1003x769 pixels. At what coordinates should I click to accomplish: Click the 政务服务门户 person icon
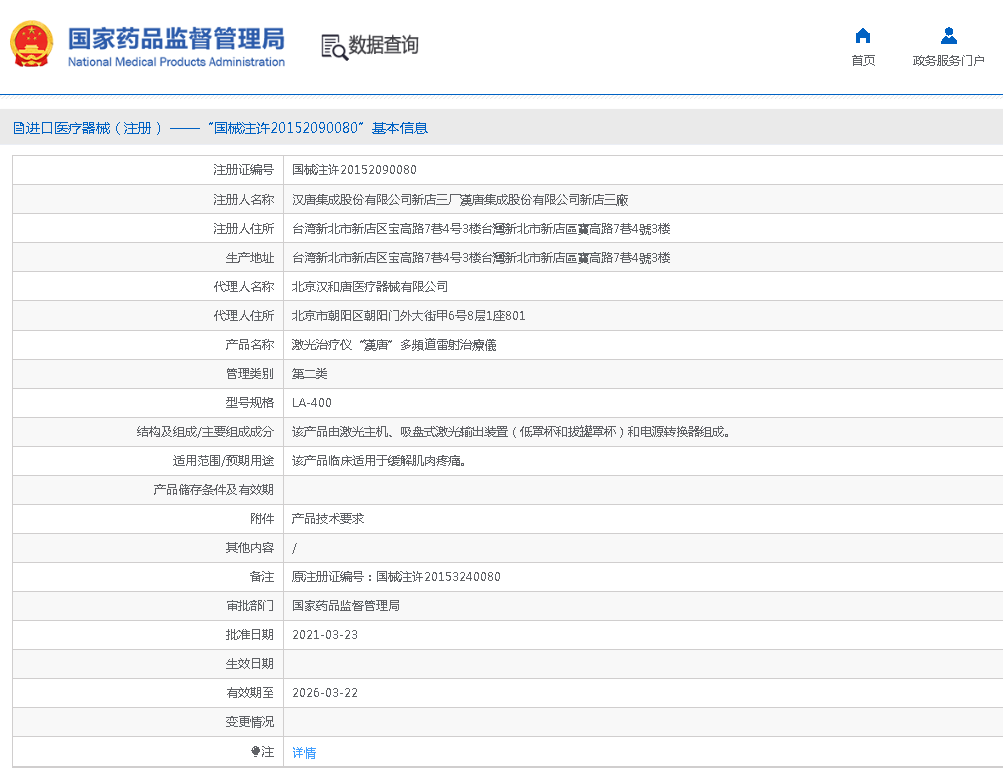point(948,36)
